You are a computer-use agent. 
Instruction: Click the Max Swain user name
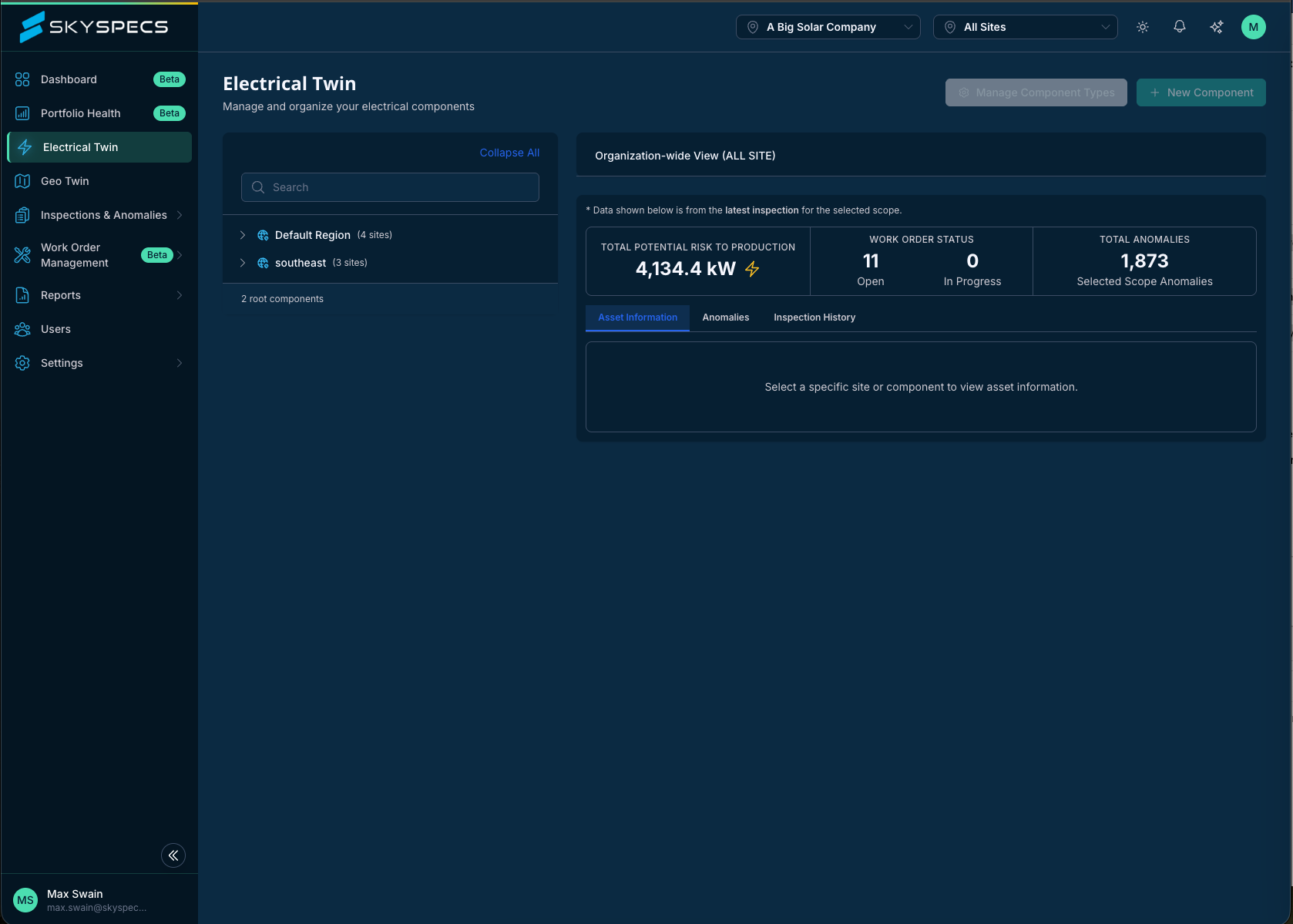pos(75,894)
